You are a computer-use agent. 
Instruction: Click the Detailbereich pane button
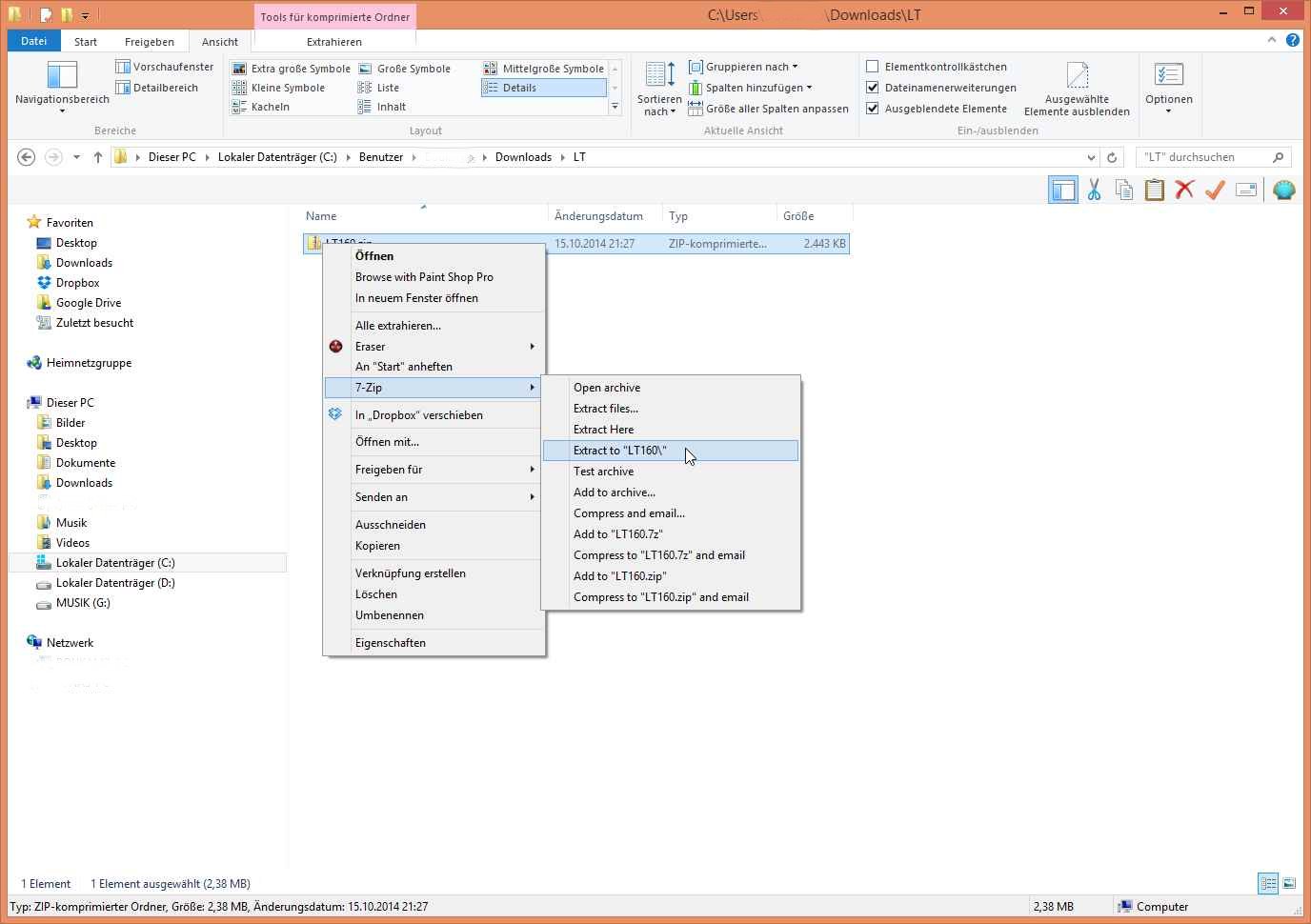[156, 88]
